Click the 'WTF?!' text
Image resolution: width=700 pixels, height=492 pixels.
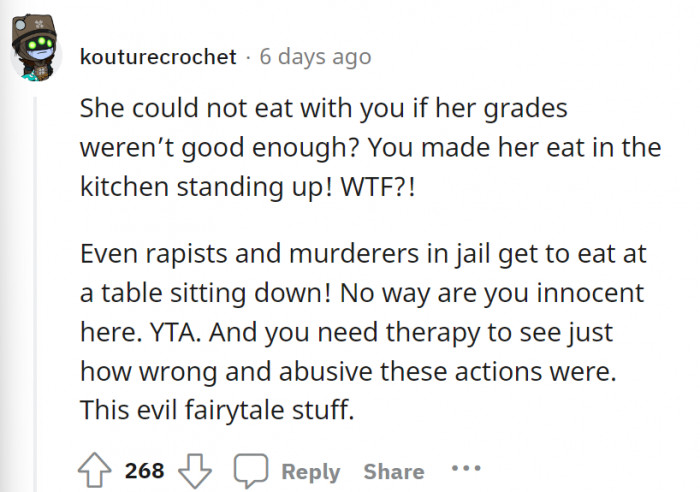click(x=387, y=189)
